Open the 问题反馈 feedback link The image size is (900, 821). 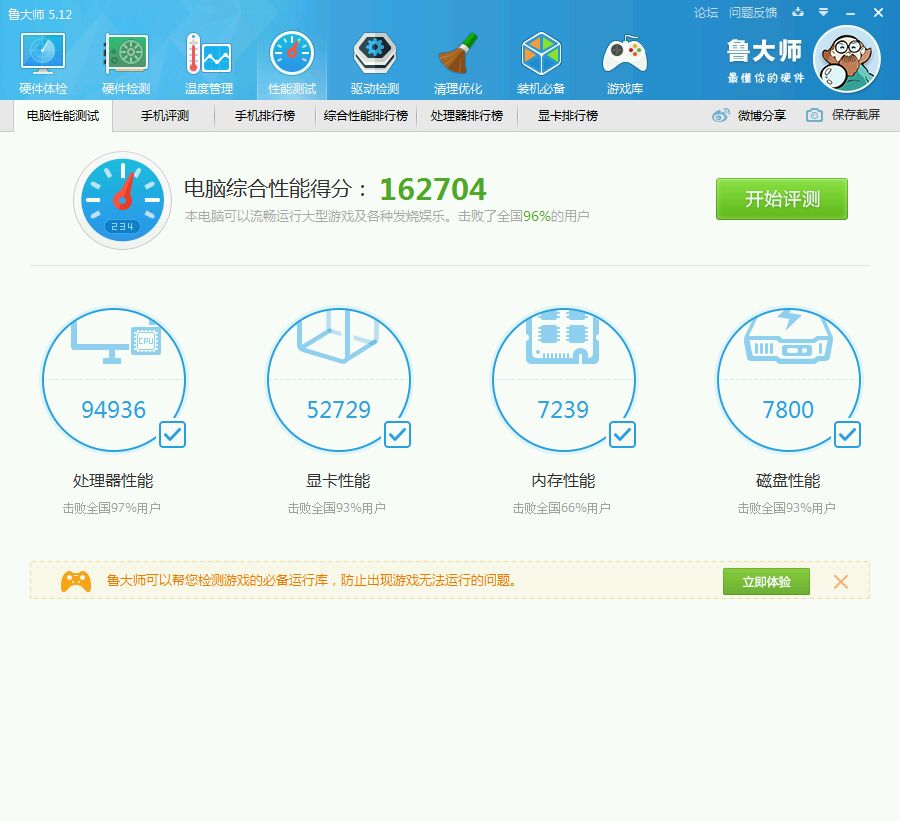(753, 13)
